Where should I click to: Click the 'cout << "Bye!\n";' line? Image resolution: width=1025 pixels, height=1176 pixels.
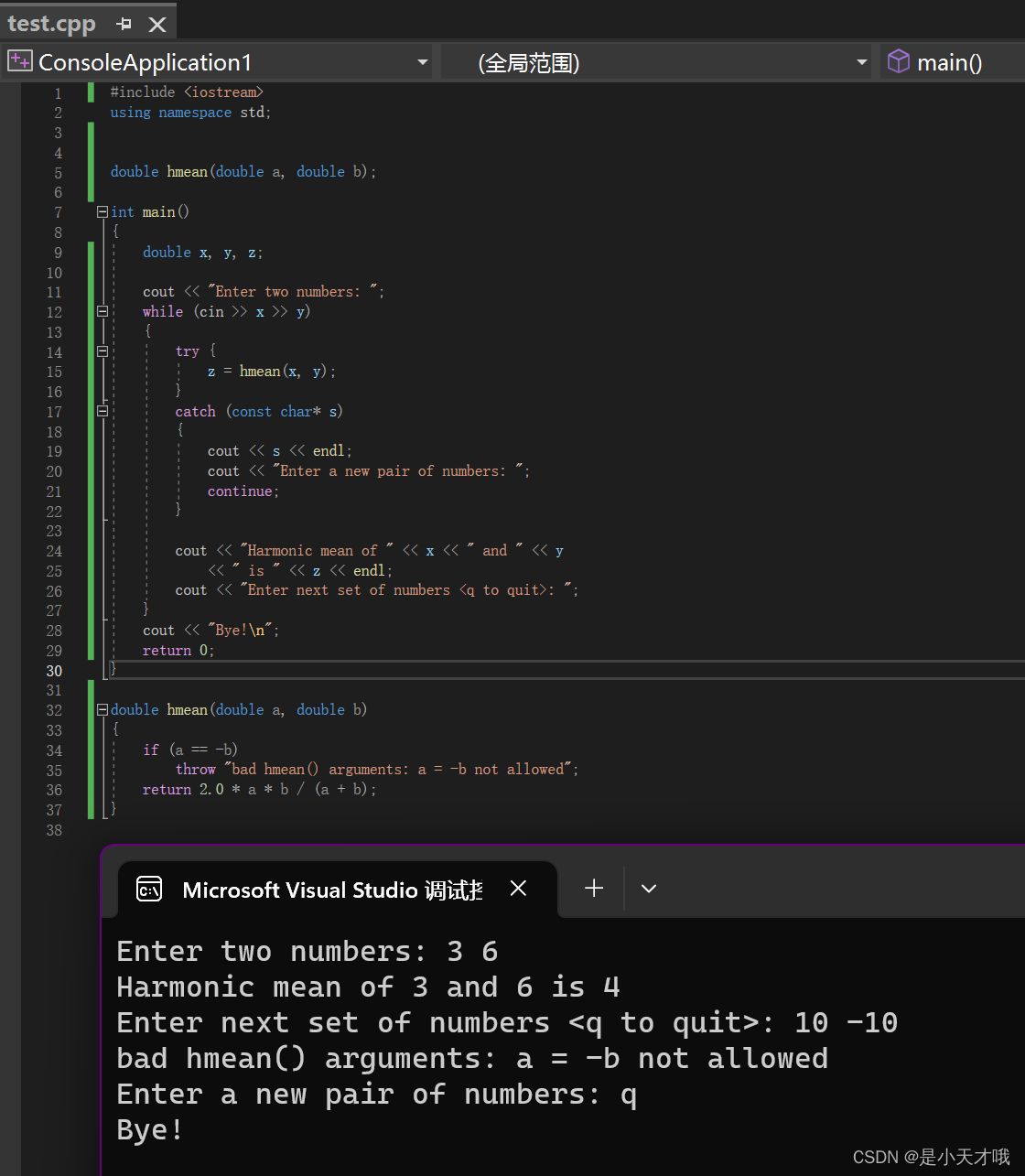pos(210,631)
